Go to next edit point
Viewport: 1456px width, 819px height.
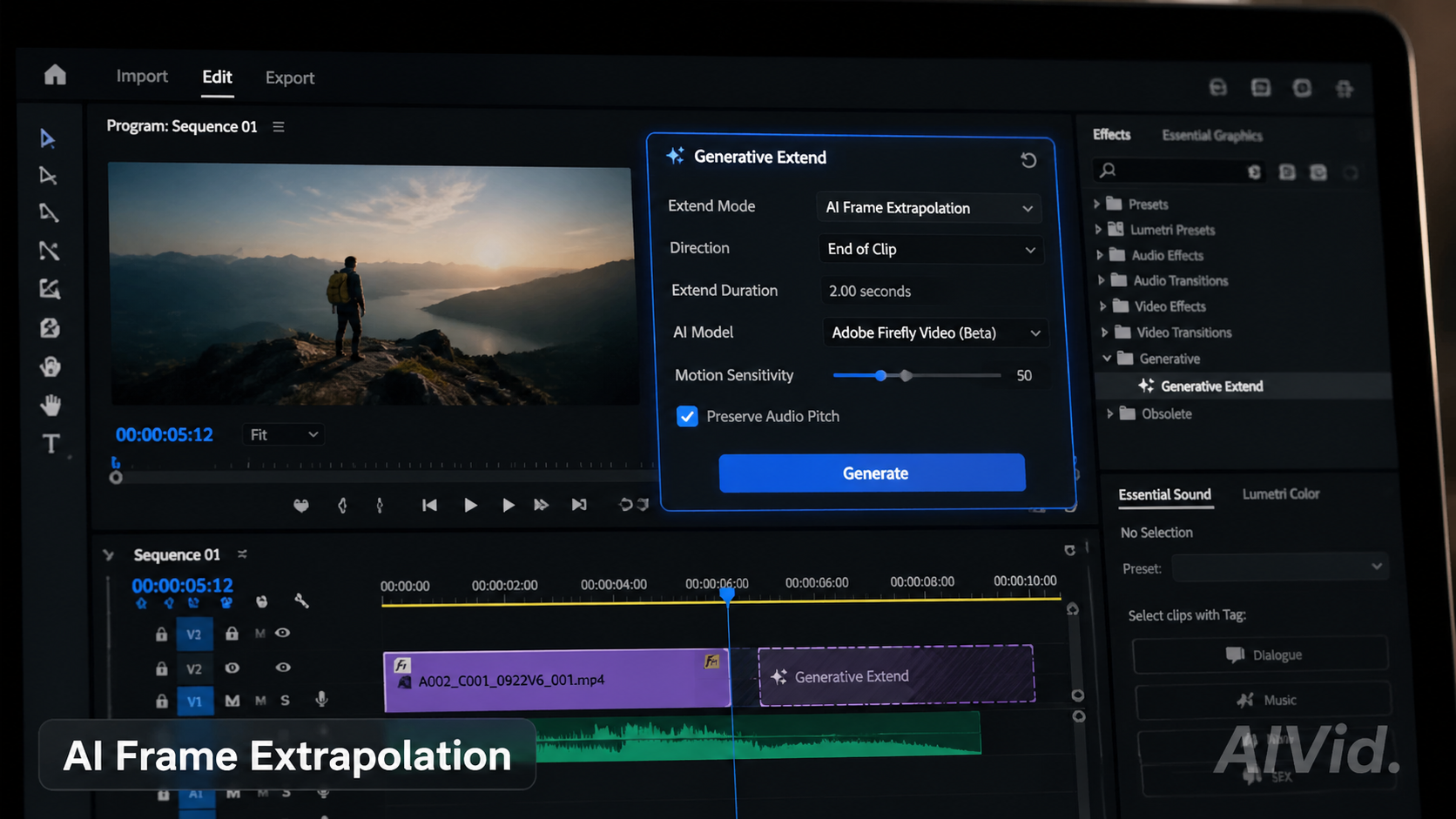[579, 505]
